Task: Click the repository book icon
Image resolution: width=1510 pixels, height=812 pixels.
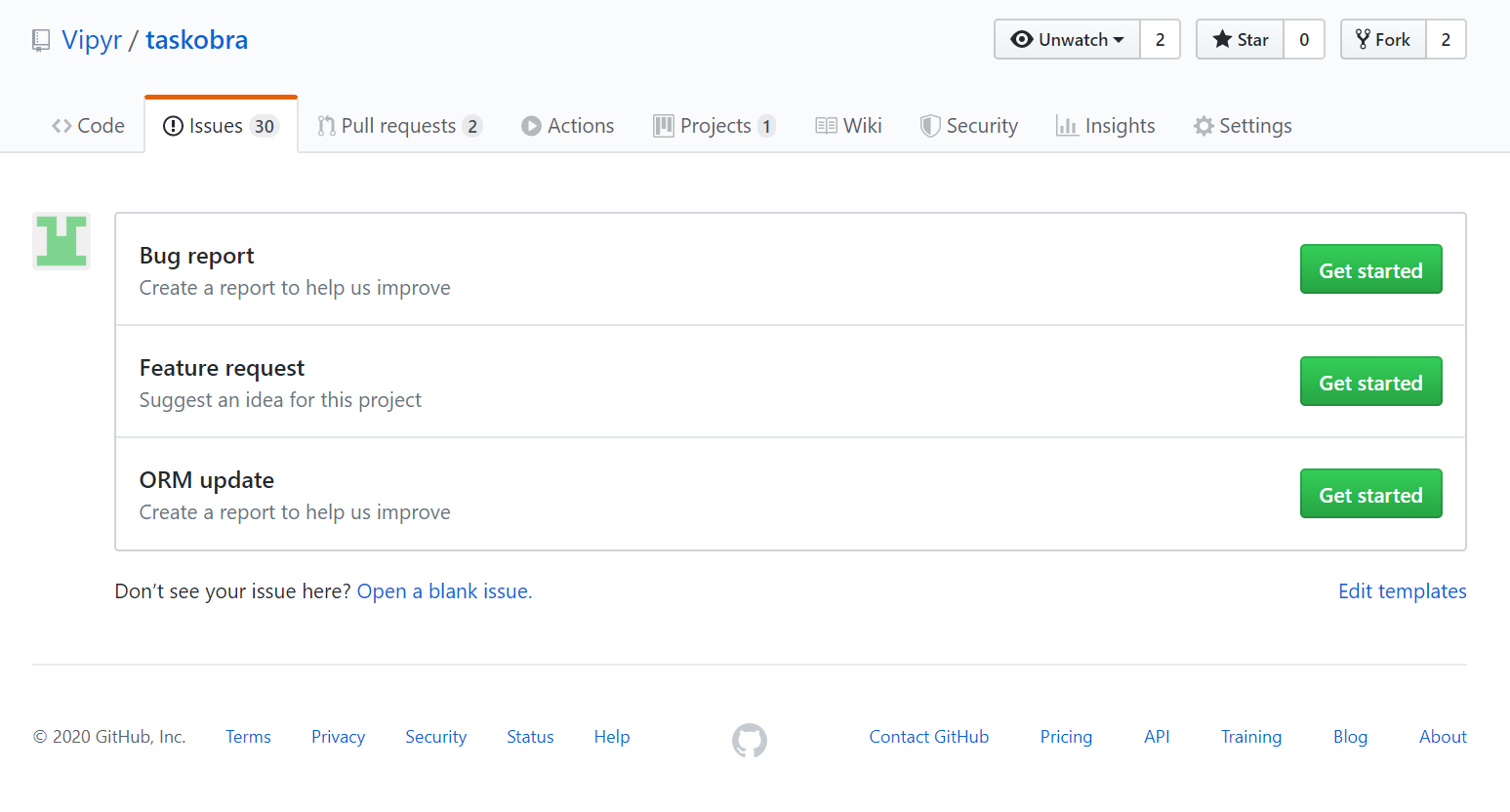Action: tap(41, 41)
